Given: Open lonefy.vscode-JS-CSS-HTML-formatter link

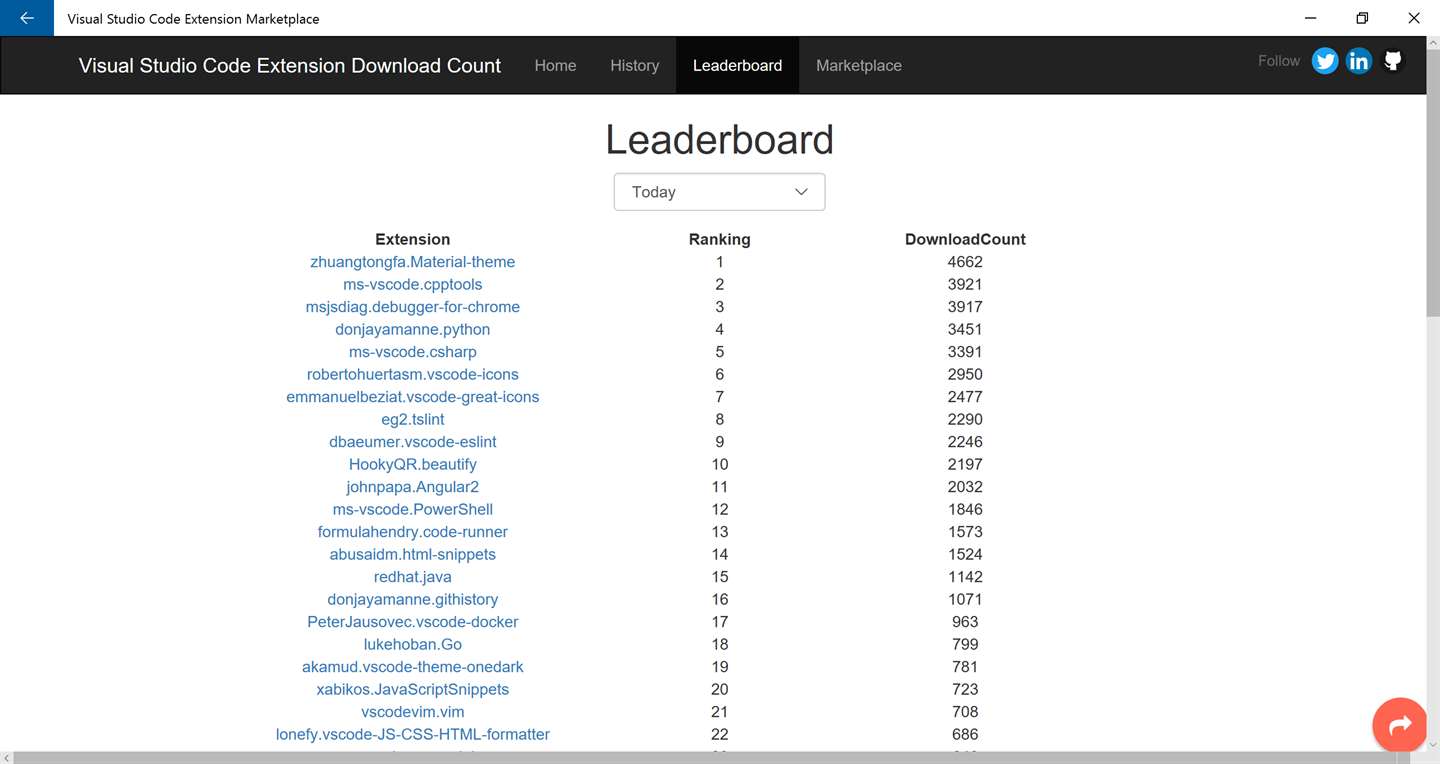Looking at the screenshot, I should pyautogui.click(x=413, y=734).
